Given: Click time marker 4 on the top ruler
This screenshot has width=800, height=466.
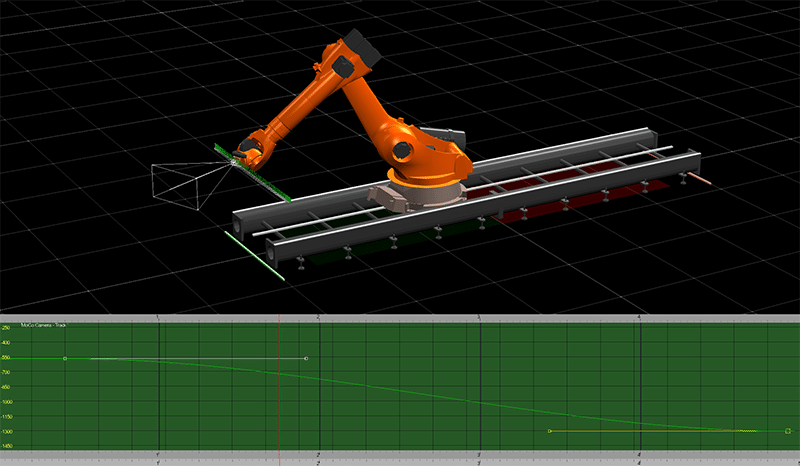Looking at the screenshot, I should pos(640,318).
